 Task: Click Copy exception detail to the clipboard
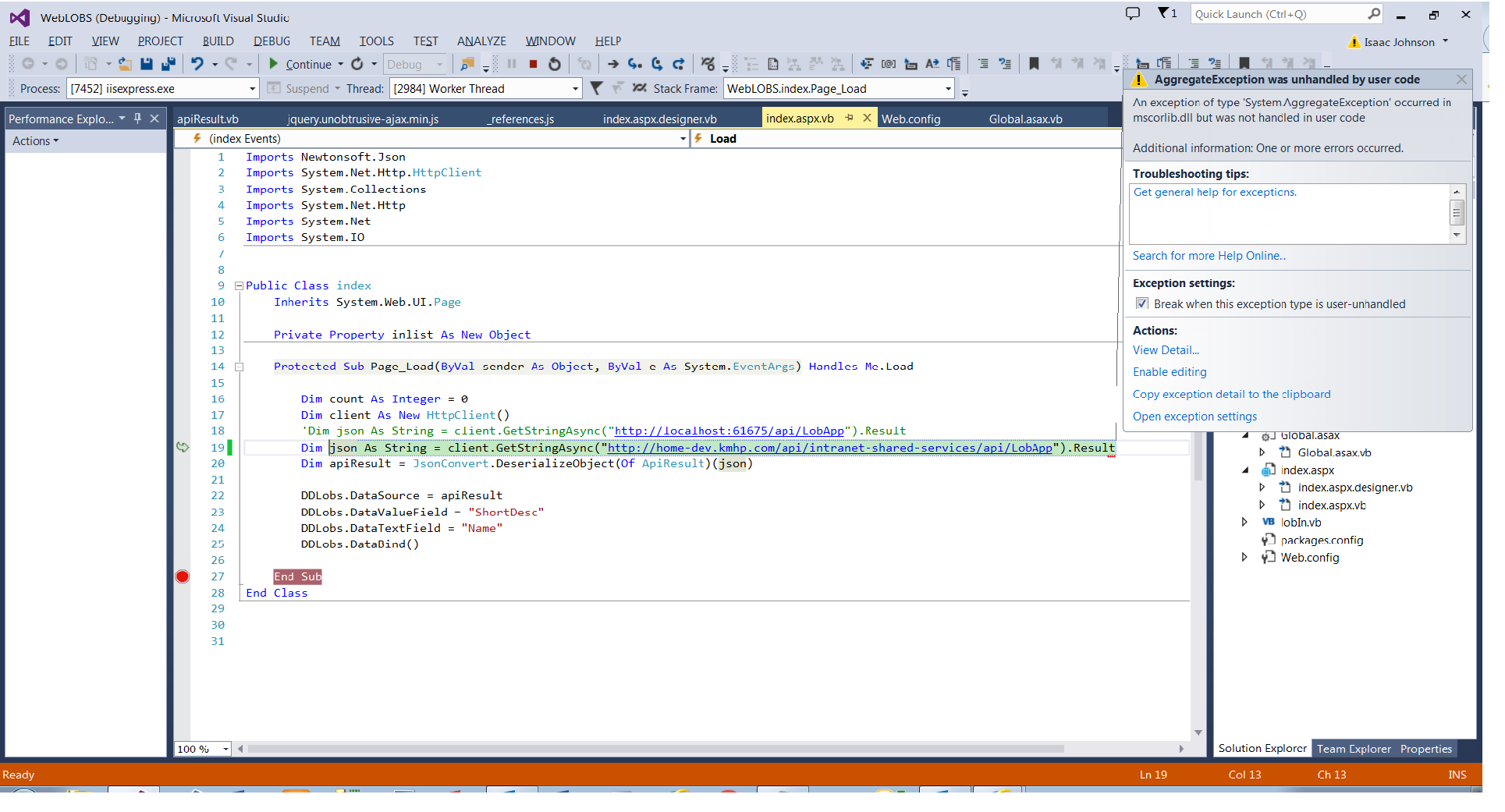pos(1231,394)
